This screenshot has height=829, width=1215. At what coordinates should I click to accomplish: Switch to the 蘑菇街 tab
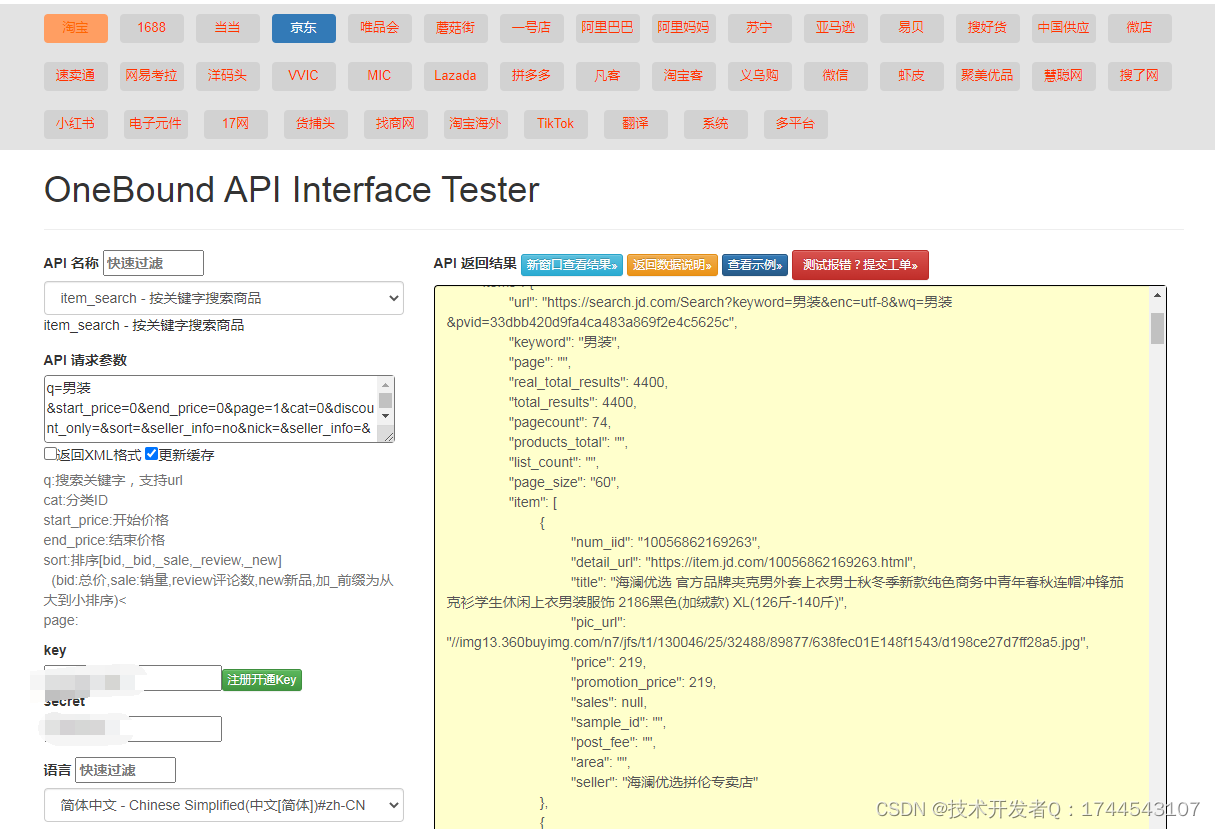[x=456, y=28]
